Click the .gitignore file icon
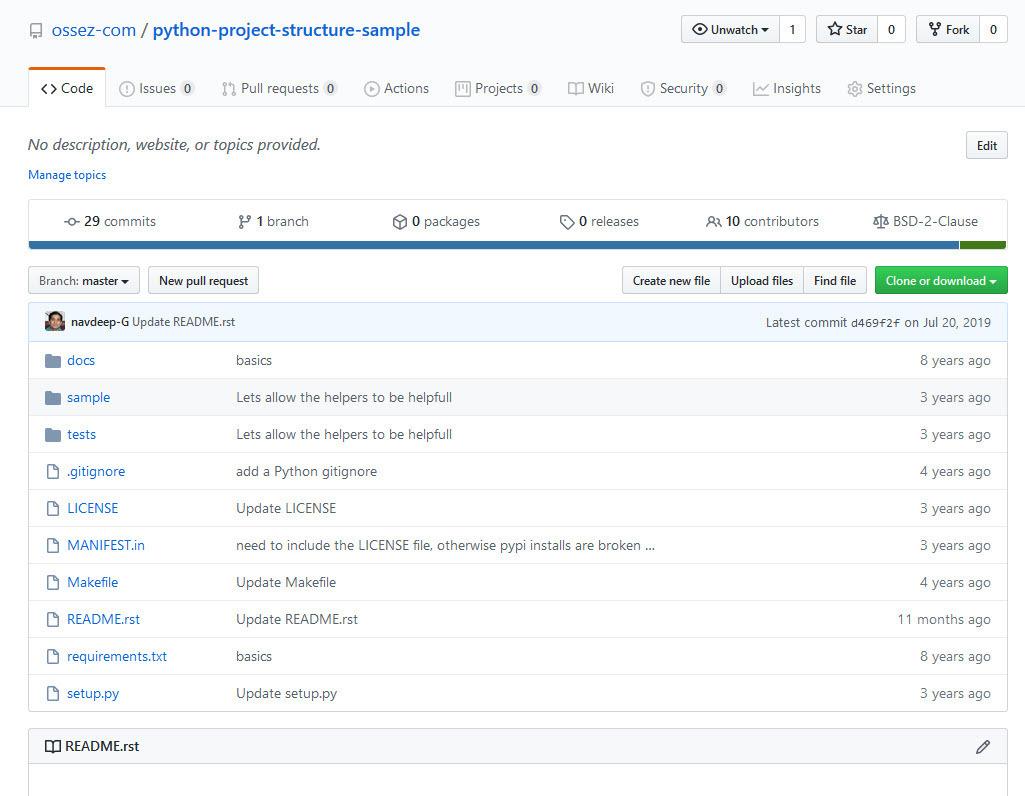The width and height of the screenshot is (1025, 796). (53, 472)
